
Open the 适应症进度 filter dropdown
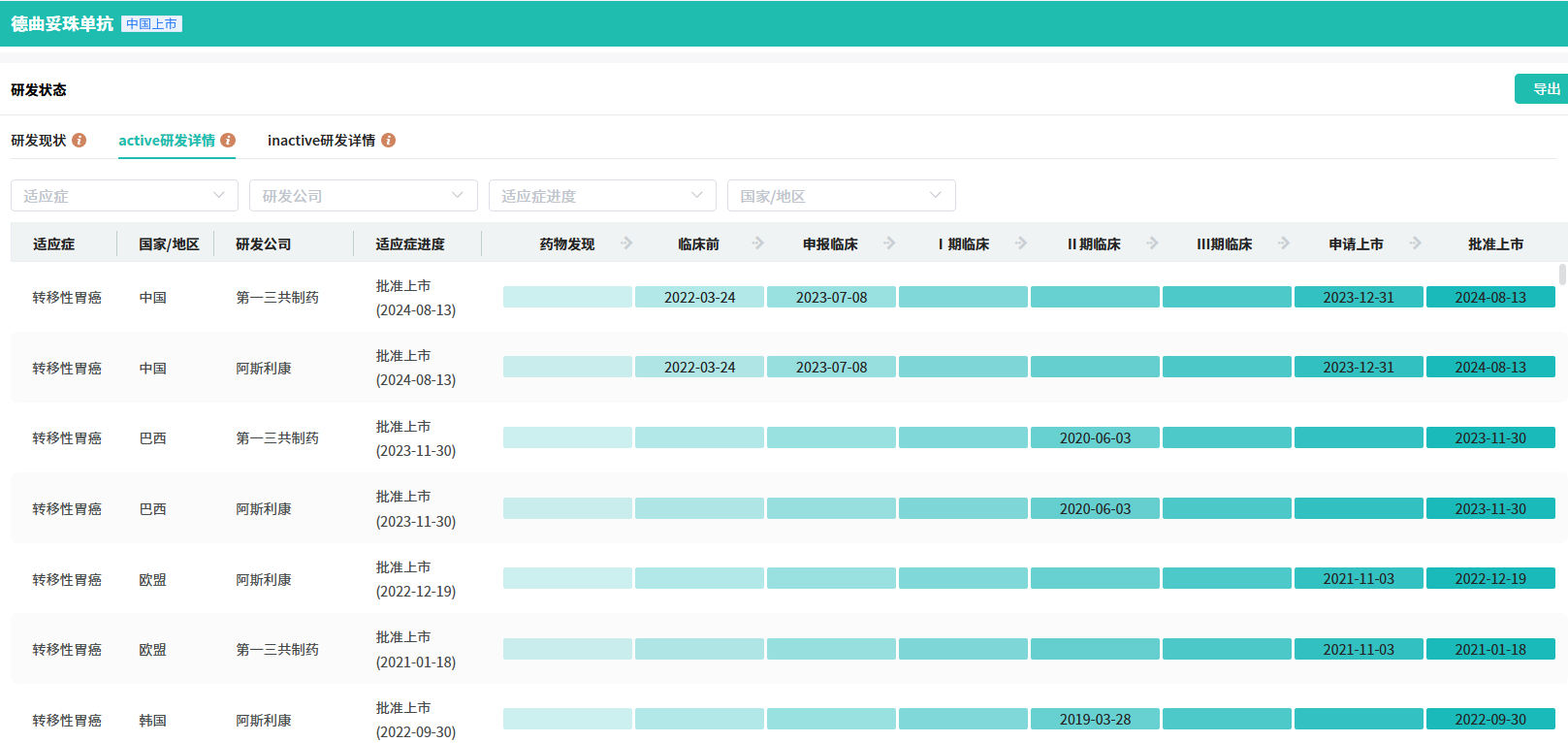(602, 196)
